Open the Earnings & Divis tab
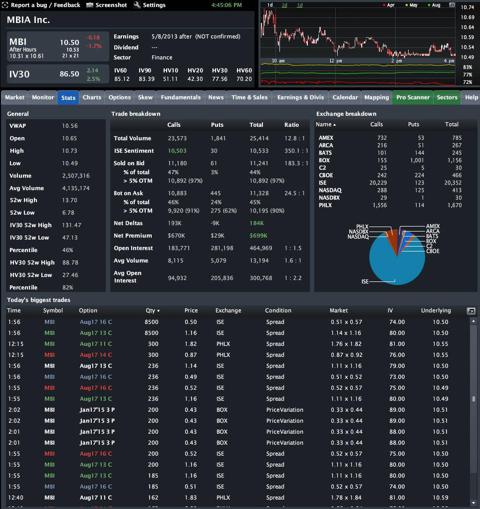Viewport: 480px width, 509px height. pos(300,97)
